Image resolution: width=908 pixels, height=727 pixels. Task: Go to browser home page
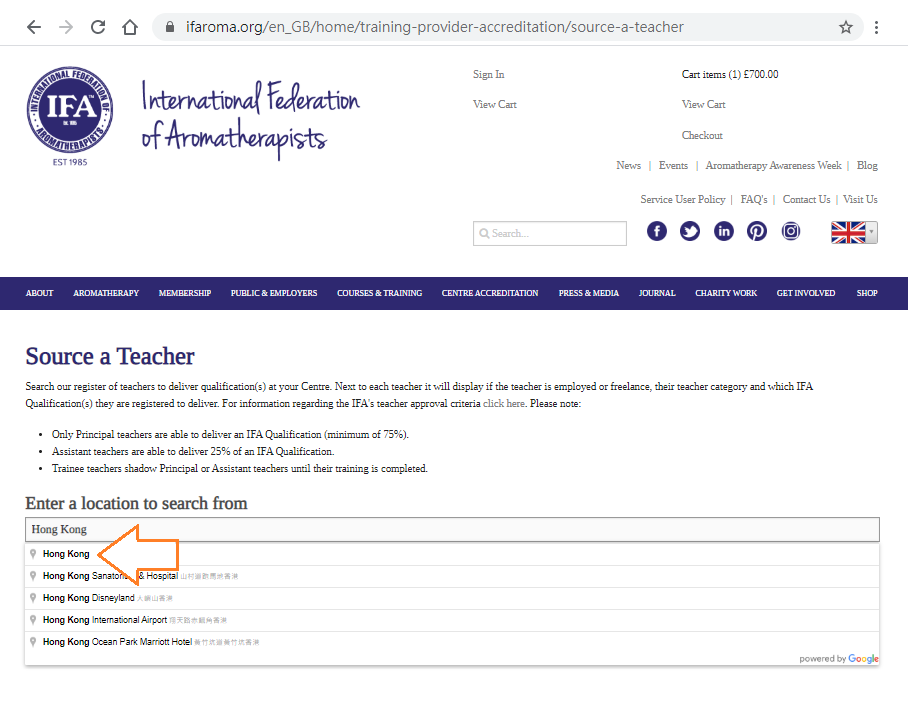click(x=130, y=27)
